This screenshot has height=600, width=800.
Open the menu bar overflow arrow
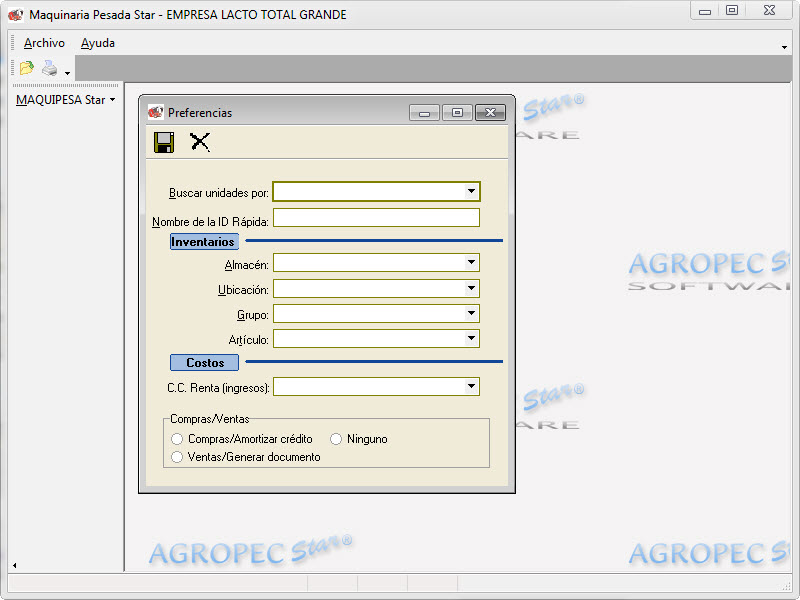[x=784, y=47]
